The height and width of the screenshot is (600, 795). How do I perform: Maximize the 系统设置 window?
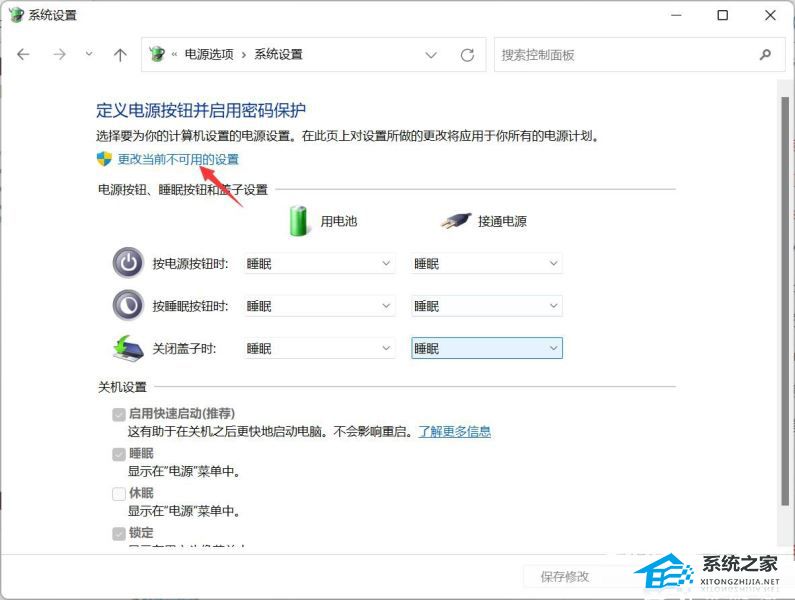coord(722,15)
